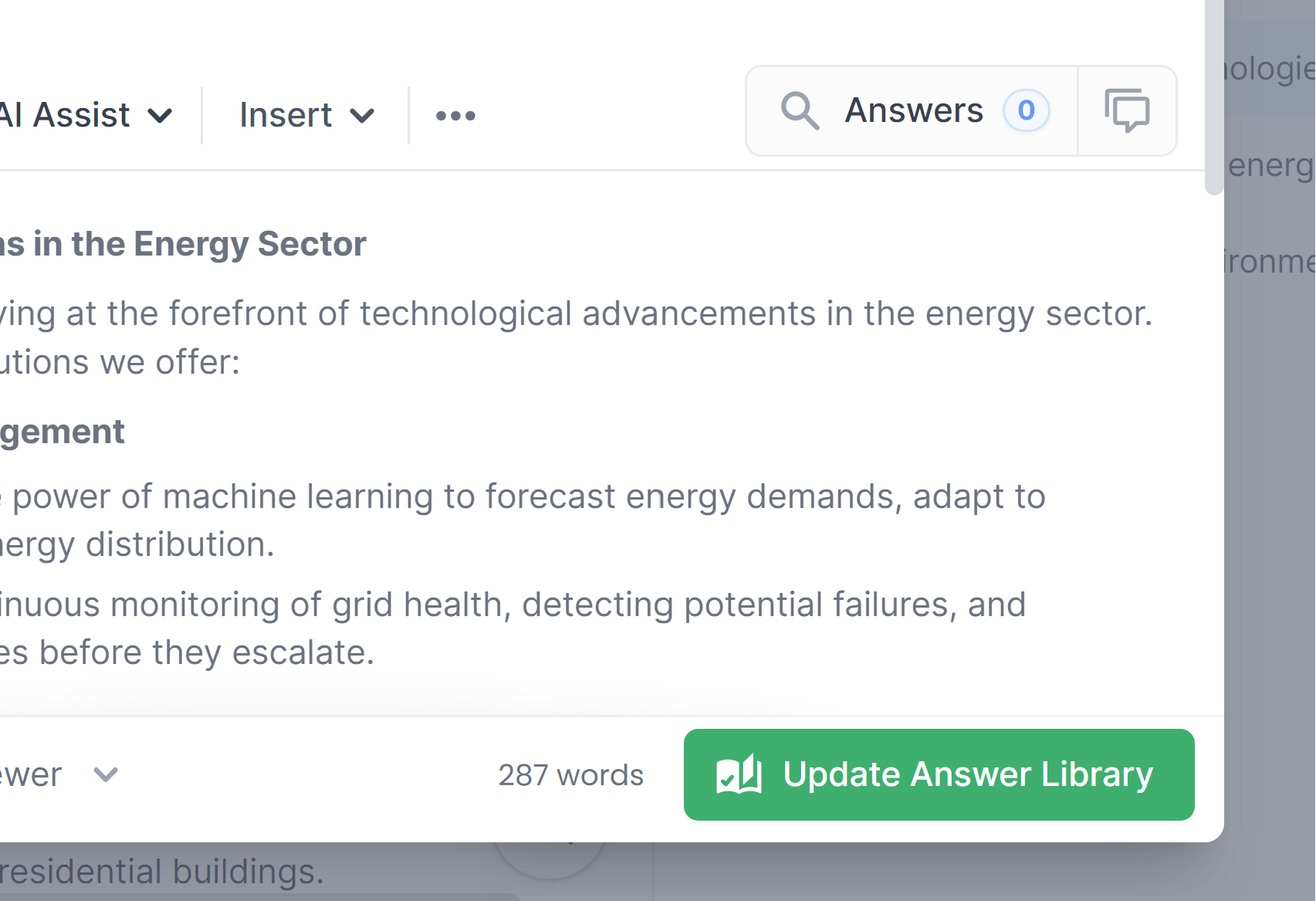
Task: Click the book icon on green button
Action: tap(739, 774)
